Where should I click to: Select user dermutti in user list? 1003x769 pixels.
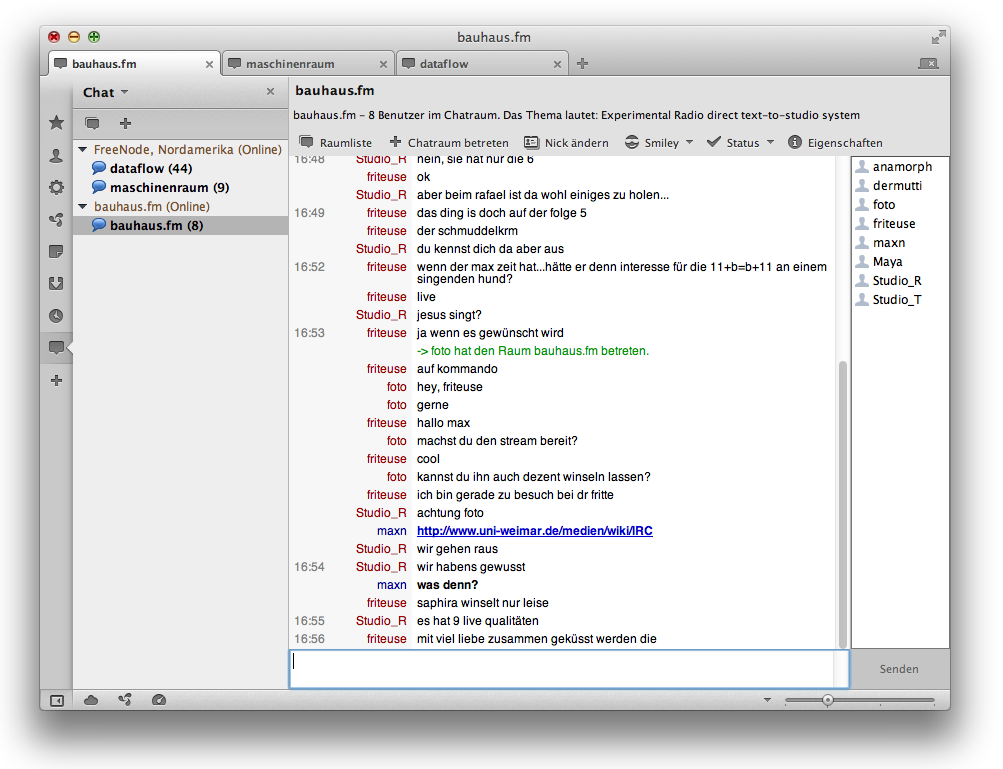901,186
